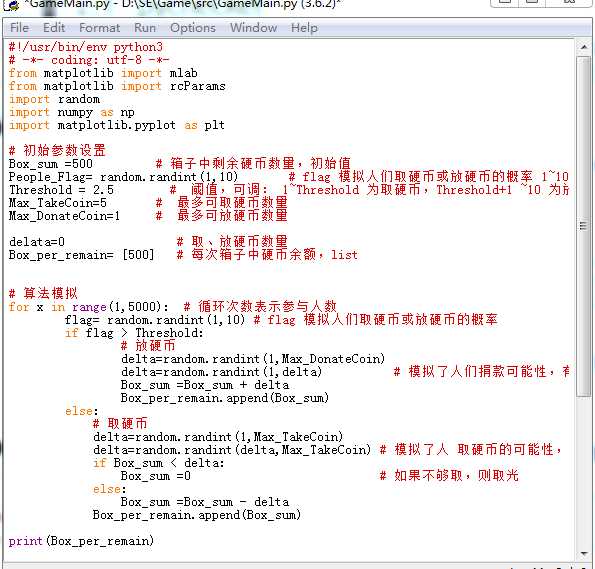Click the scrollbar down arrow

(x=584, y=553)
